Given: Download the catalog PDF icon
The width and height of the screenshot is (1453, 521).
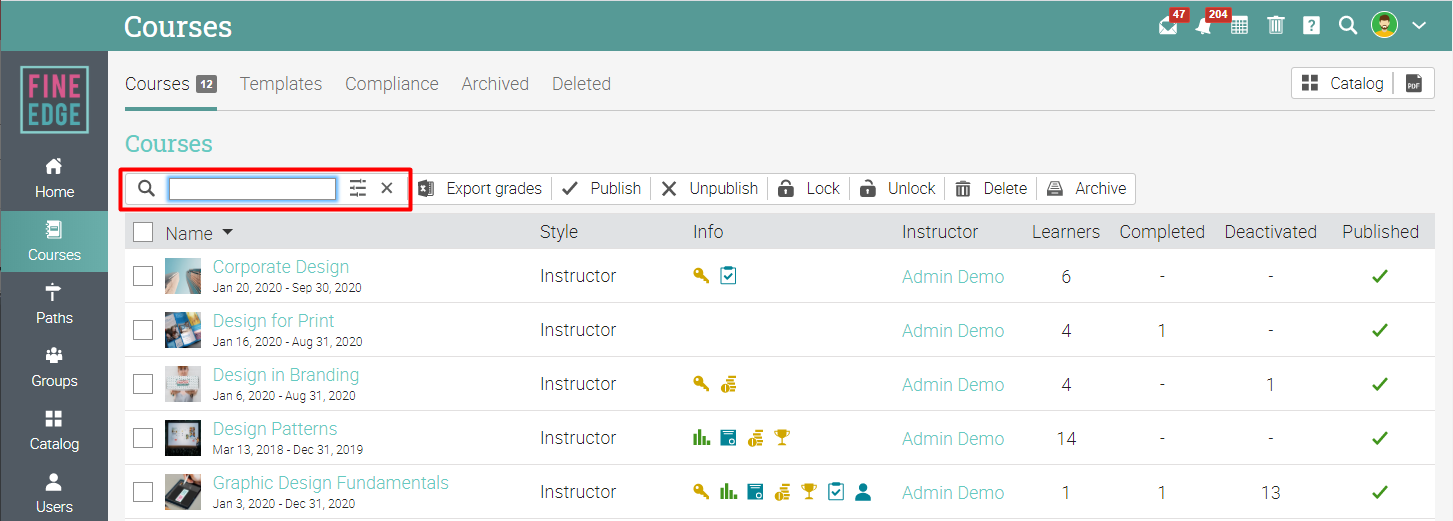Looking at the screenshot, I should (x=1413, y=84).
